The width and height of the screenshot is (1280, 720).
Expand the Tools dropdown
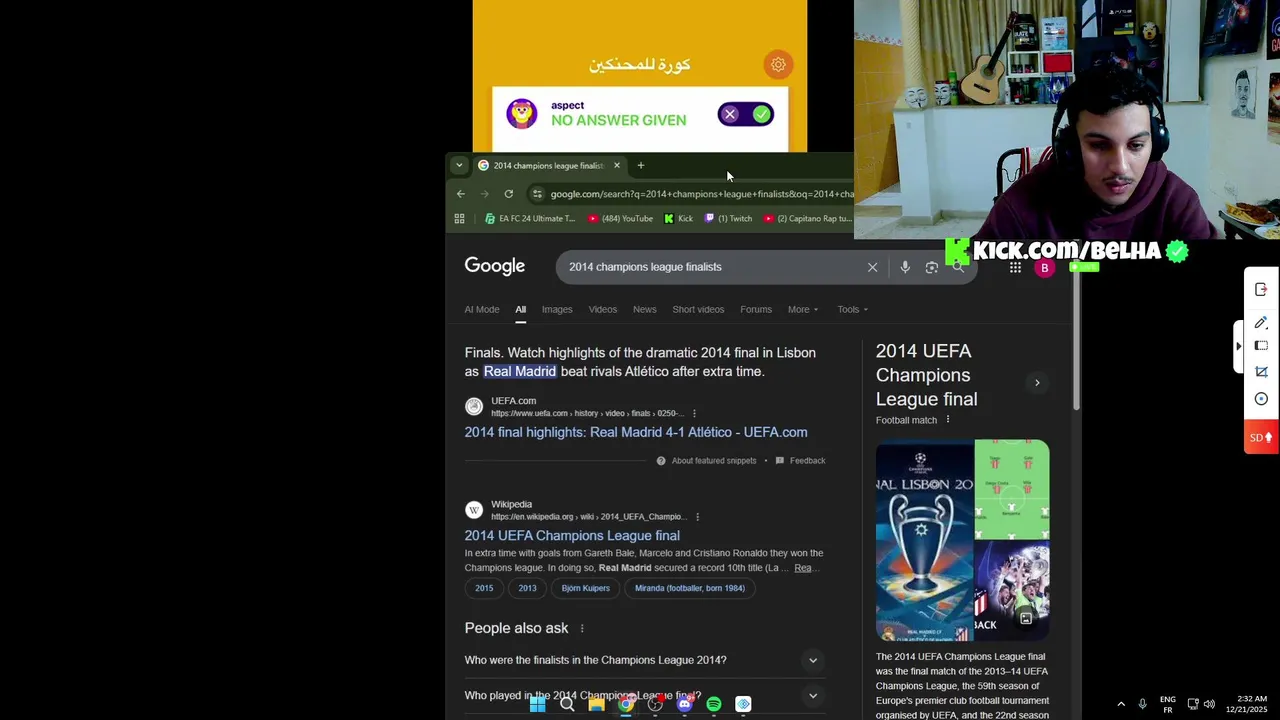pos(853,309)
